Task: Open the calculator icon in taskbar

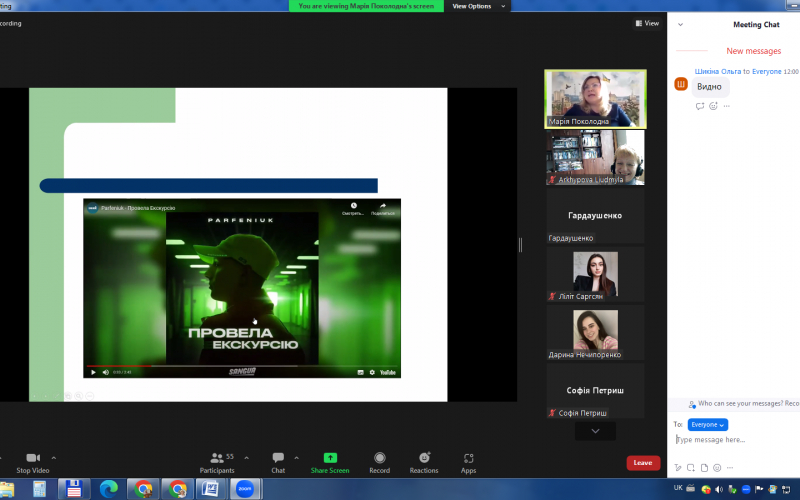Action: (39, 489)
